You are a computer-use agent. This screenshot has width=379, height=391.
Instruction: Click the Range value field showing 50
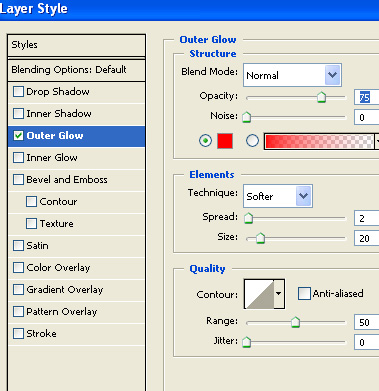pyautogui.click(x=367, y=322)
